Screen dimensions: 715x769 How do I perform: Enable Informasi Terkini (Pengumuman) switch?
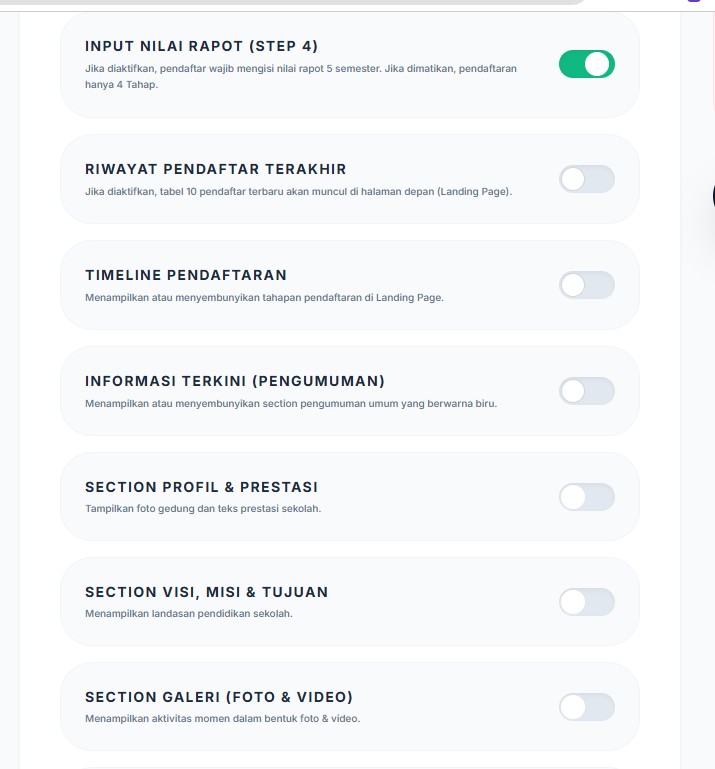(x=586, y=391)
